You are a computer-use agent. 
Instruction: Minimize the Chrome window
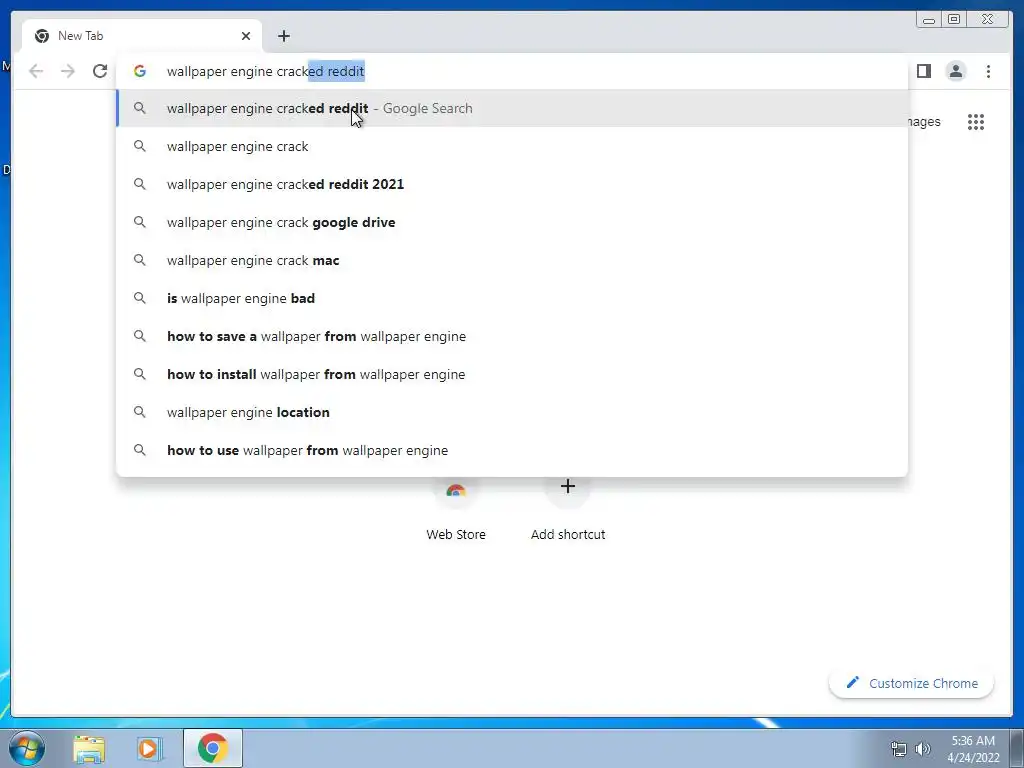coord(929,20)
